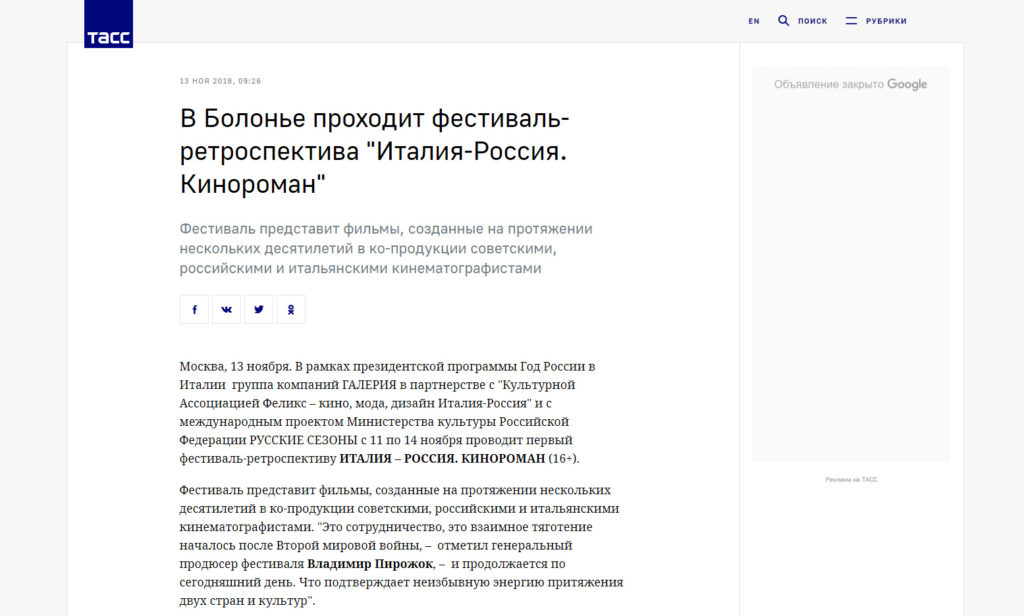1024x616 pixels.
Task: Click the ПОИСК text label
Action: tap(812, 21)
